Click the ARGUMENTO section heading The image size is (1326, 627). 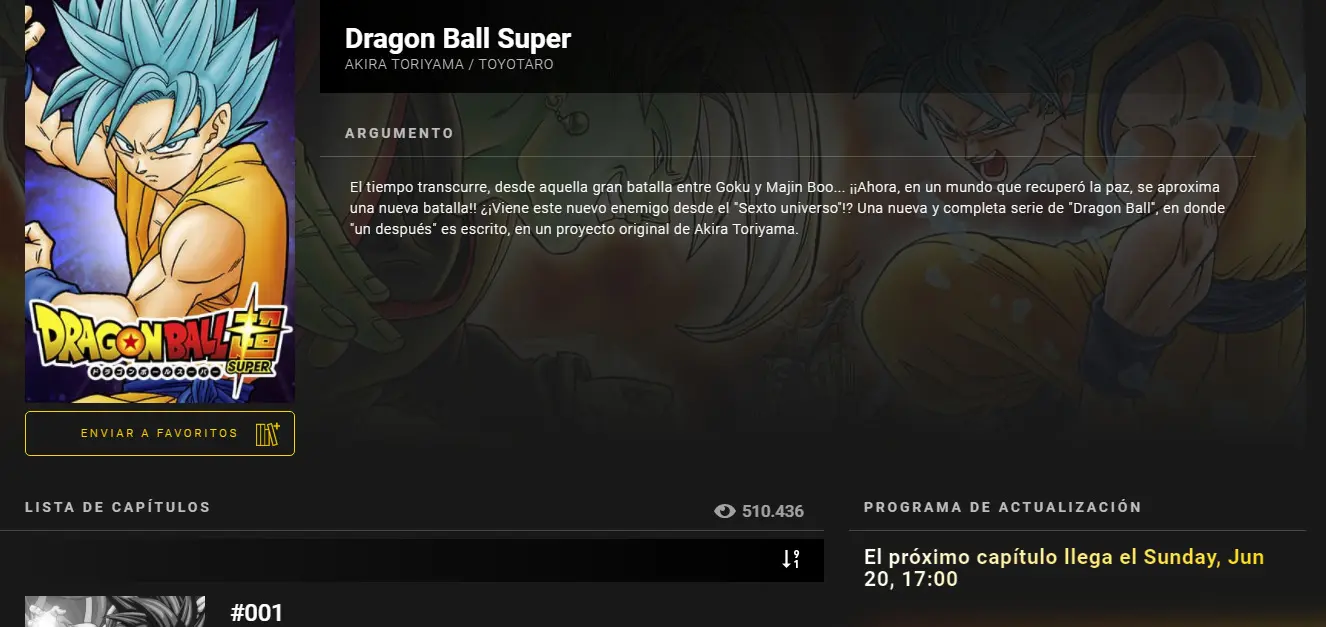[x=399, y=133]
